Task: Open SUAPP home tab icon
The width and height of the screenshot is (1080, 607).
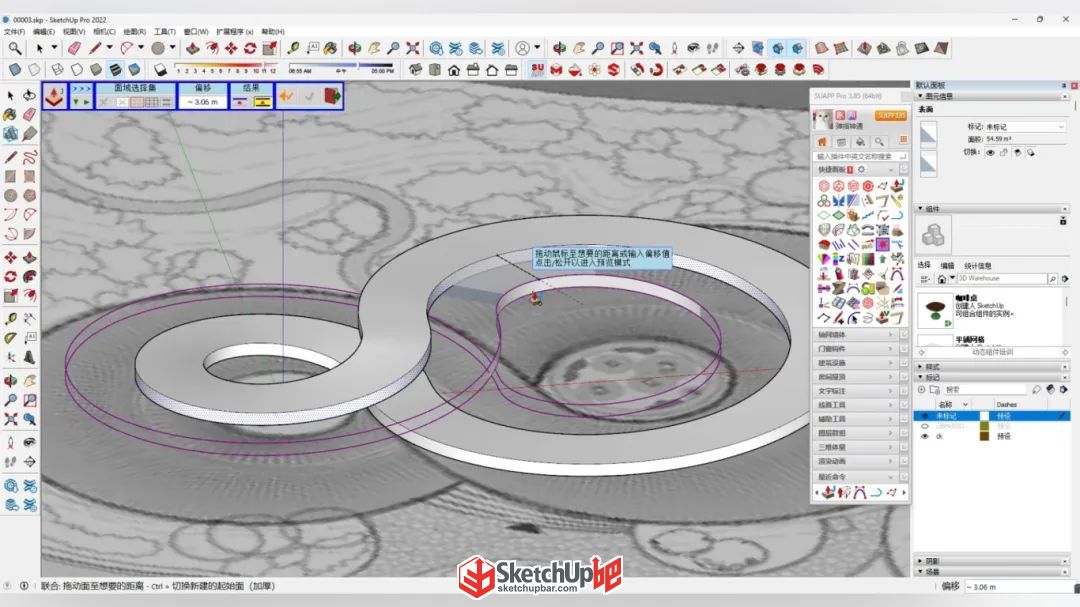Action: pos(822,142)
